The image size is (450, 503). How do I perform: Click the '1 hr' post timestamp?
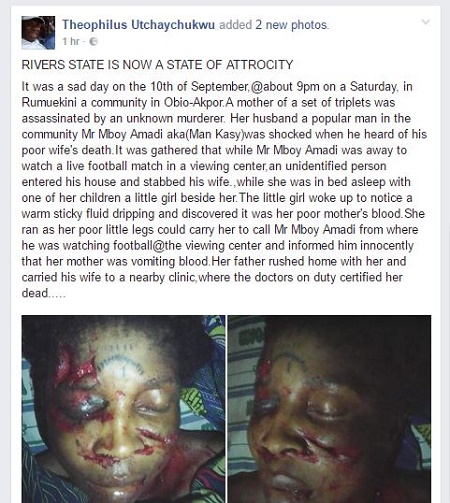pos(71,41)
